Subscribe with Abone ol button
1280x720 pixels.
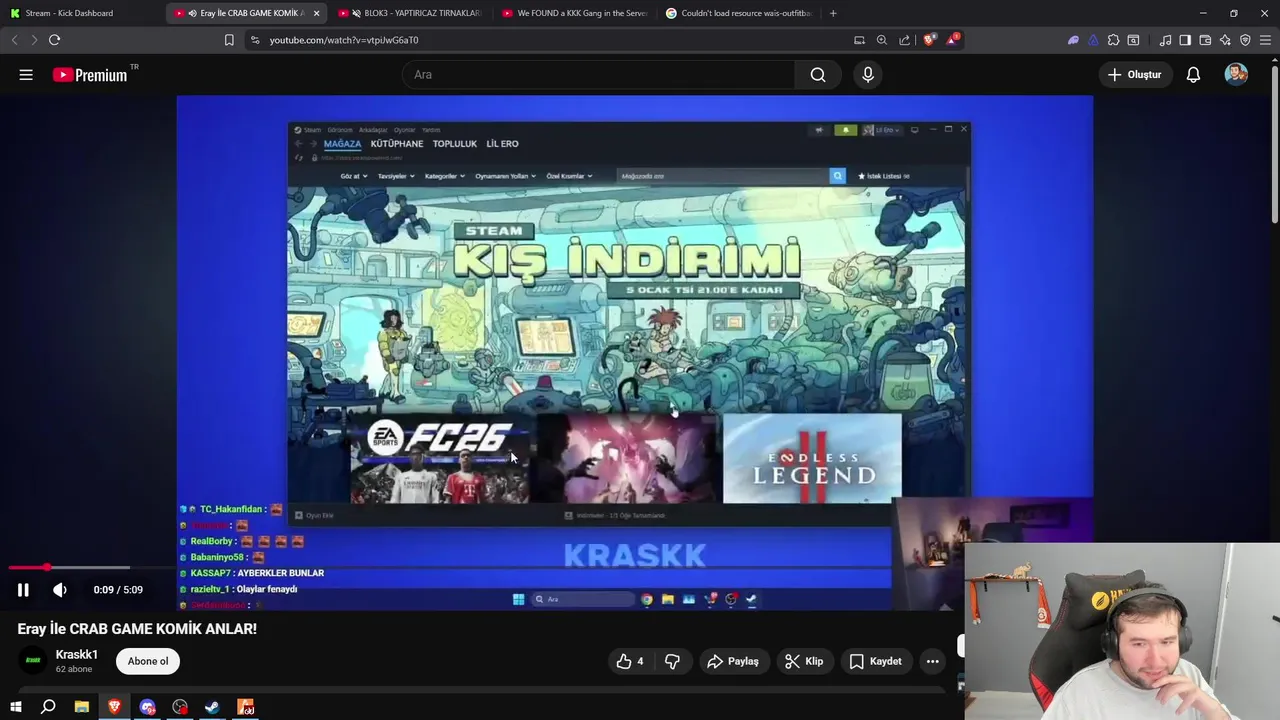(148, 661)
